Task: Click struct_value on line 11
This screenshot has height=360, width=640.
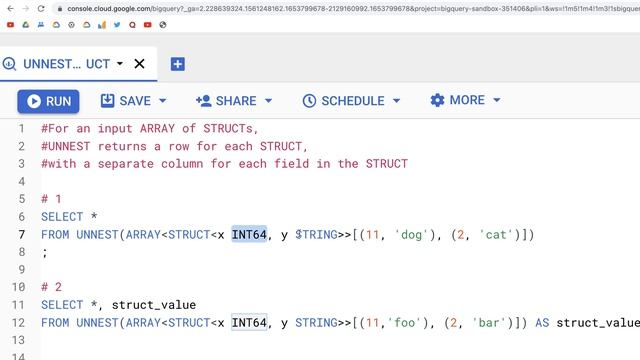Action: [154, 305]
